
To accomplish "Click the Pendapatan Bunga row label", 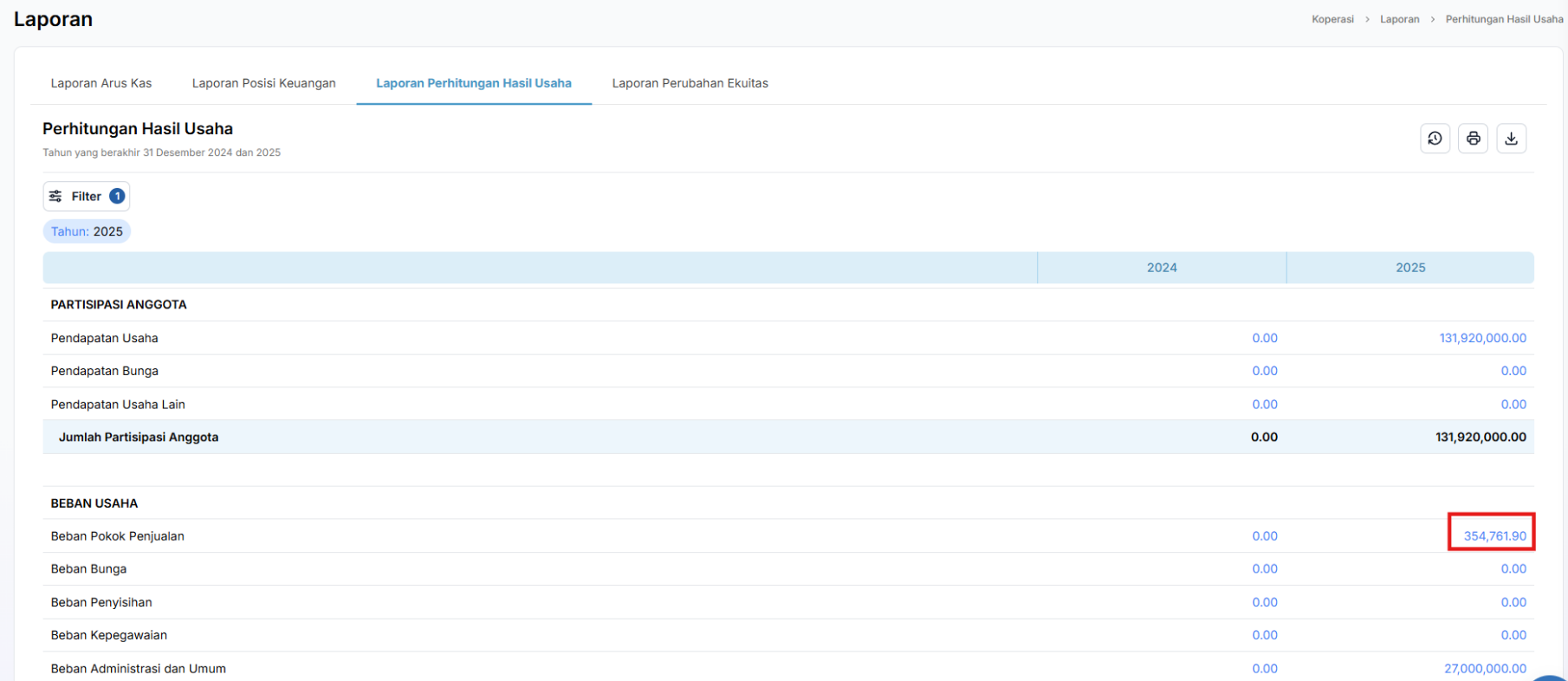I will pos(105,371).
